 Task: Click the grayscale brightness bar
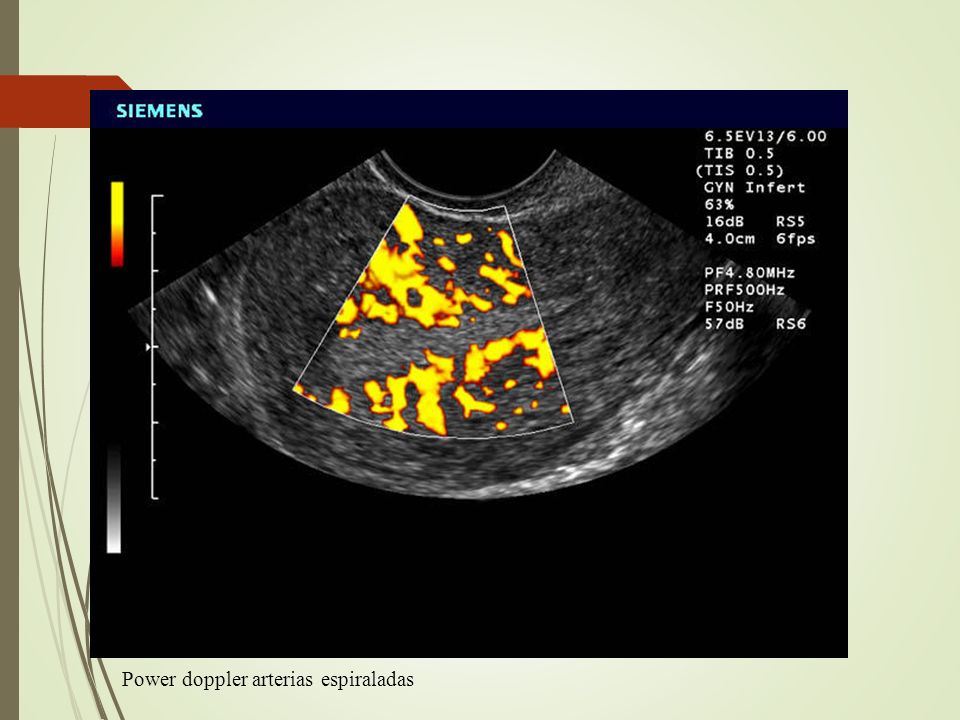pos(114,500)
